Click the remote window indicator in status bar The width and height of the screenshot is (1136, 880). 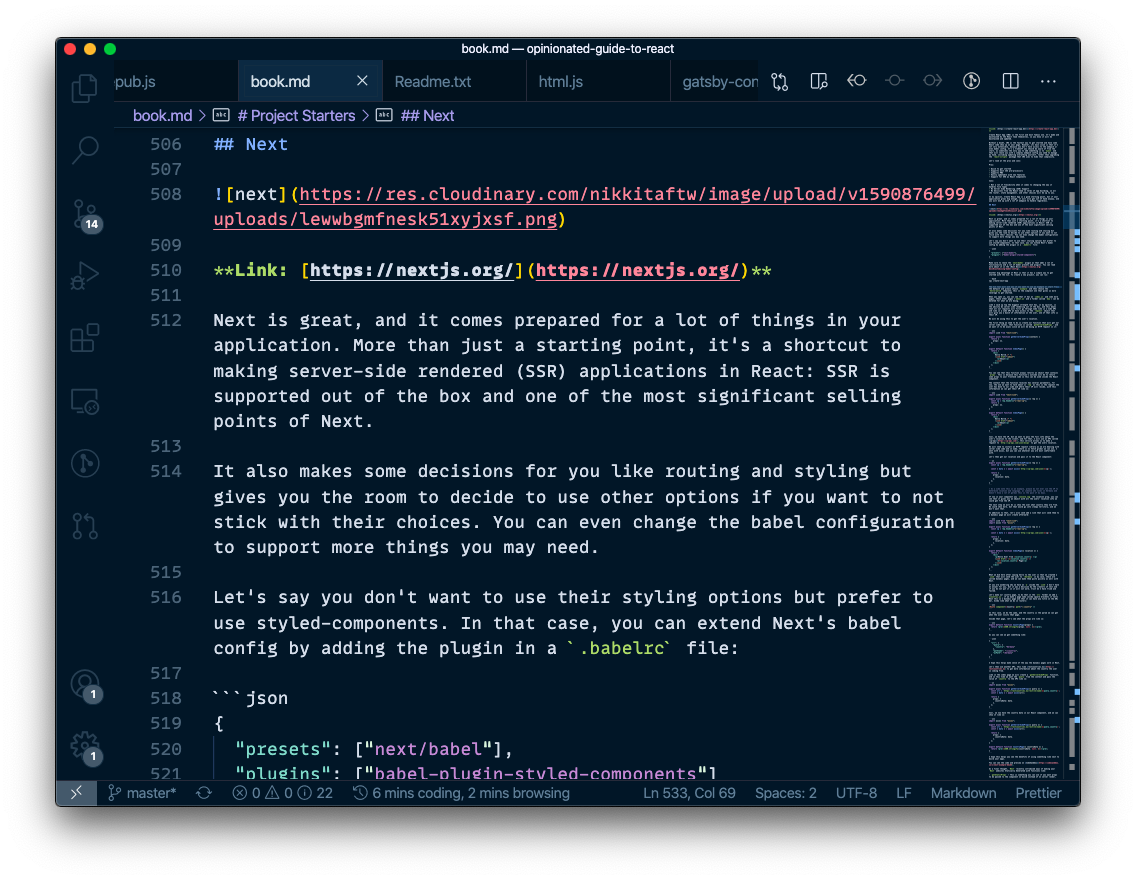pyautogui.click(x=76, y=793)
